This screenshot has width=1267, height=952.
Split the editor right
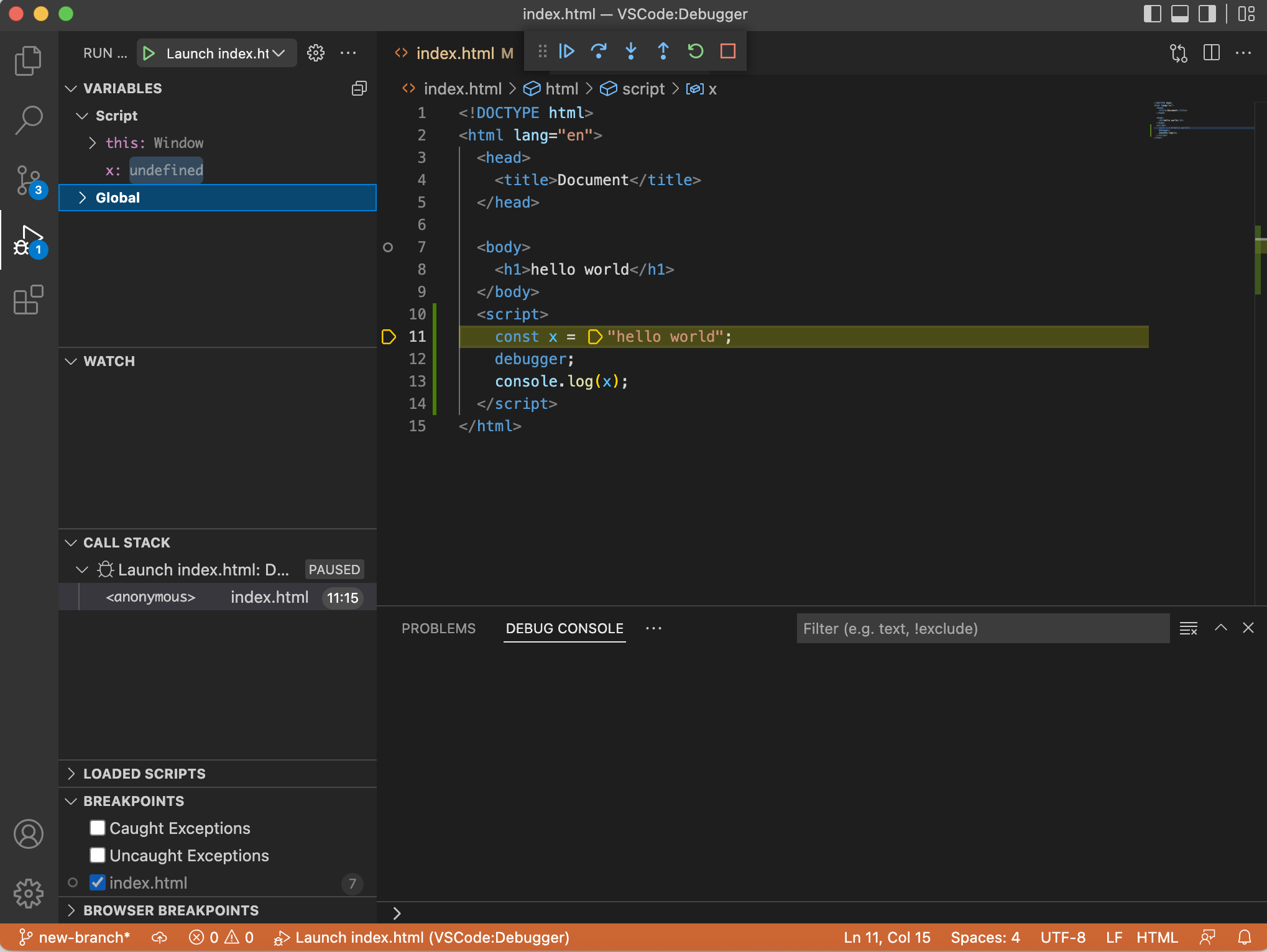1211,53
